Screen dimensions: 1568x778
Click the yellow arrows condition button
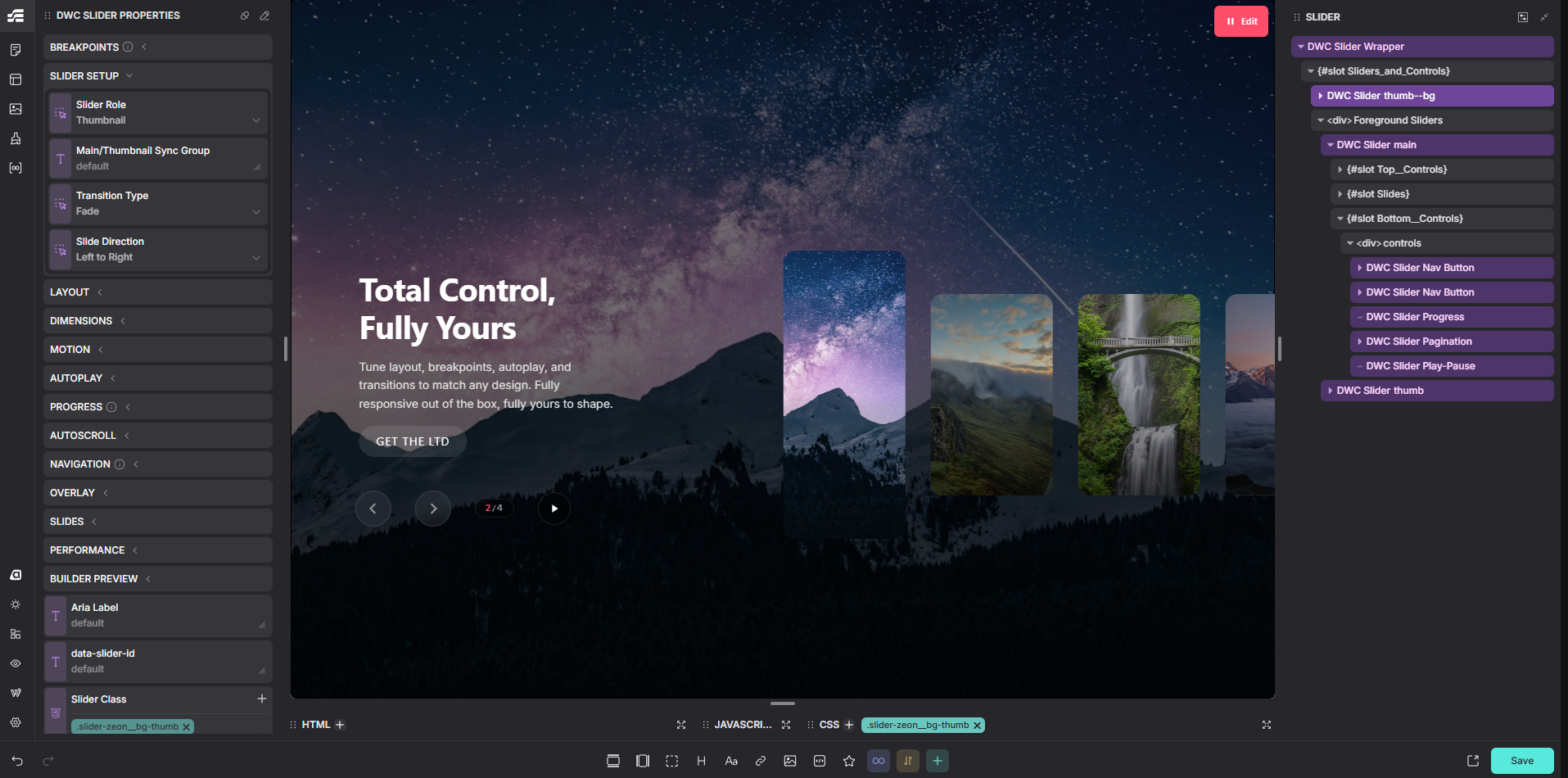(908, 761)
